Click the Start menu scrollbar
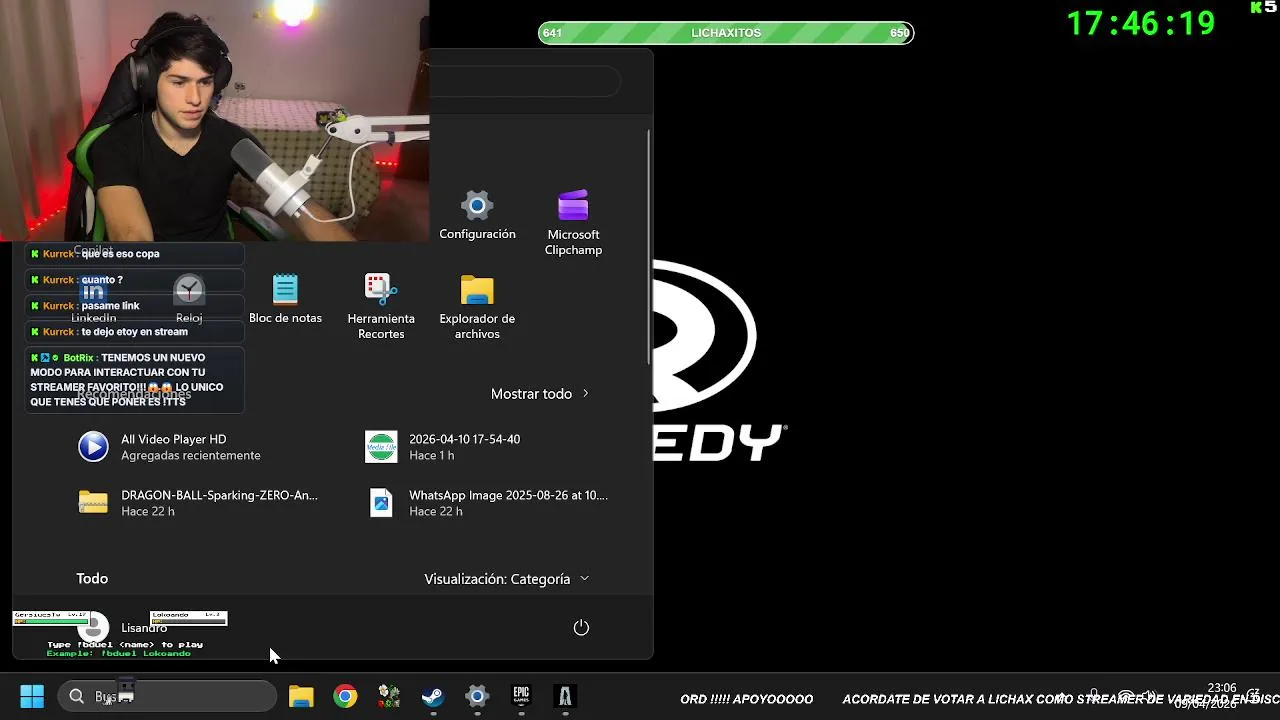Screen dimensions: 1280x720 649,248
